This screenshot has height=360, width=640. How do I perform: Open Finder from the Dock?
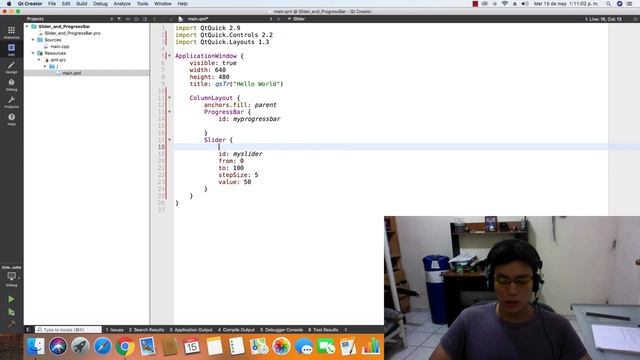36,347
